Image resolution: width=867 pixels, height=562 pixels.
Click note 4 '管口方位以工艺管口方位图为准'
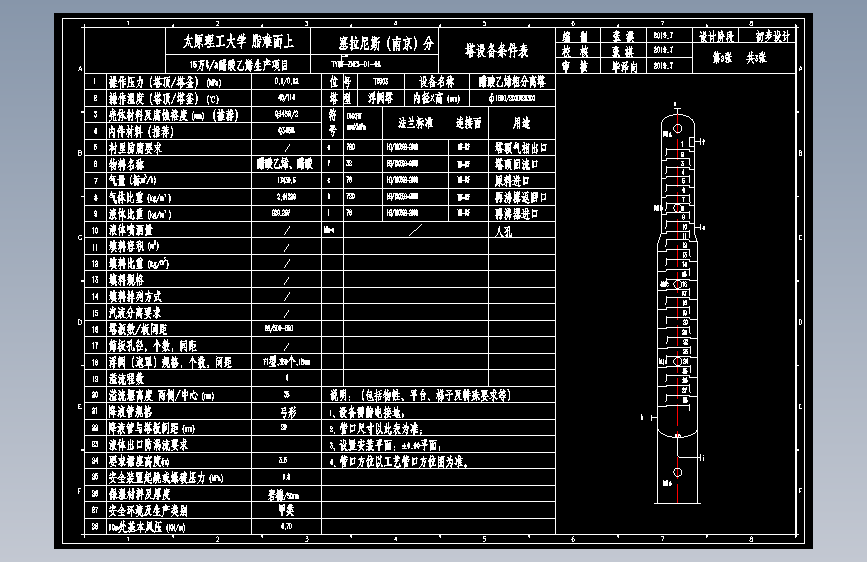[x=399, y=461]
